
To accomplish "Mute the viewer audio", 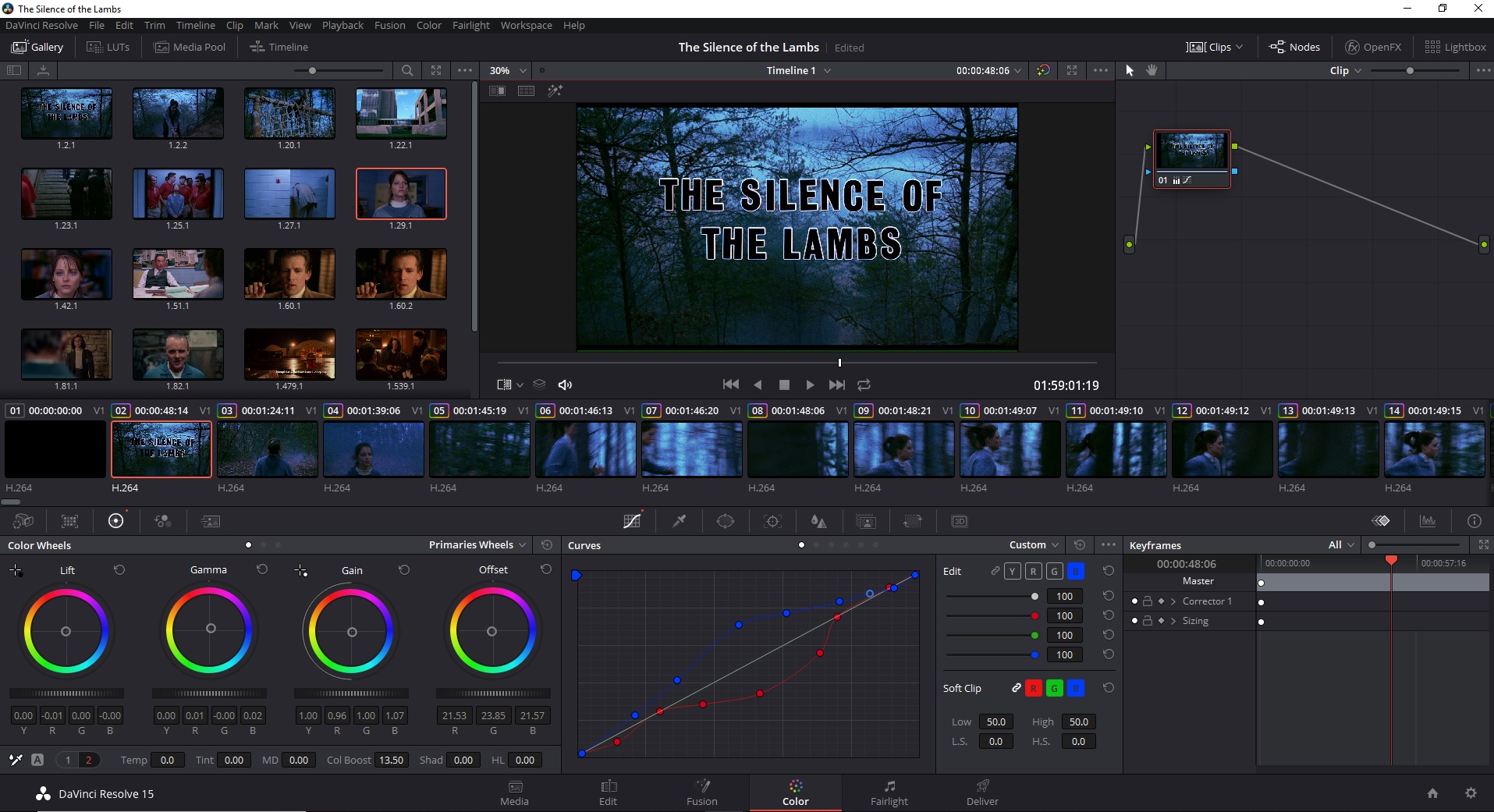I will point(565,385).
